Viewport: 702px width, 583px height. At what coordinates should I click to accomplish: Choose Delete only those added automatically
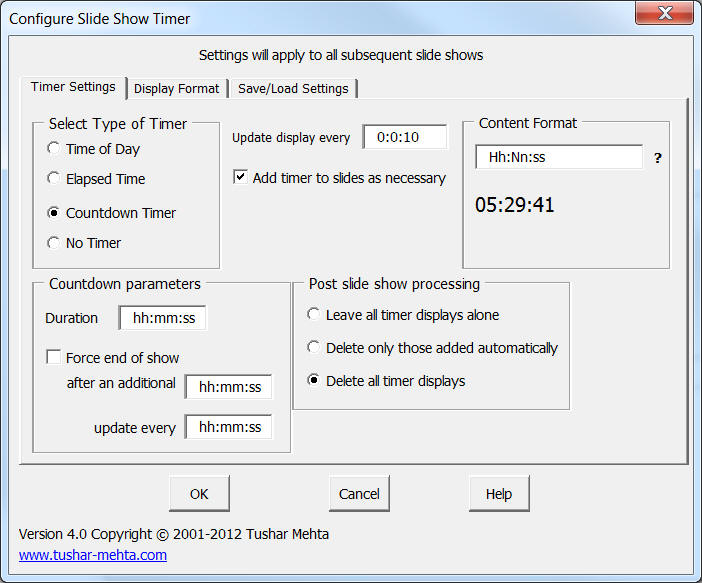(x=314, y=348)
